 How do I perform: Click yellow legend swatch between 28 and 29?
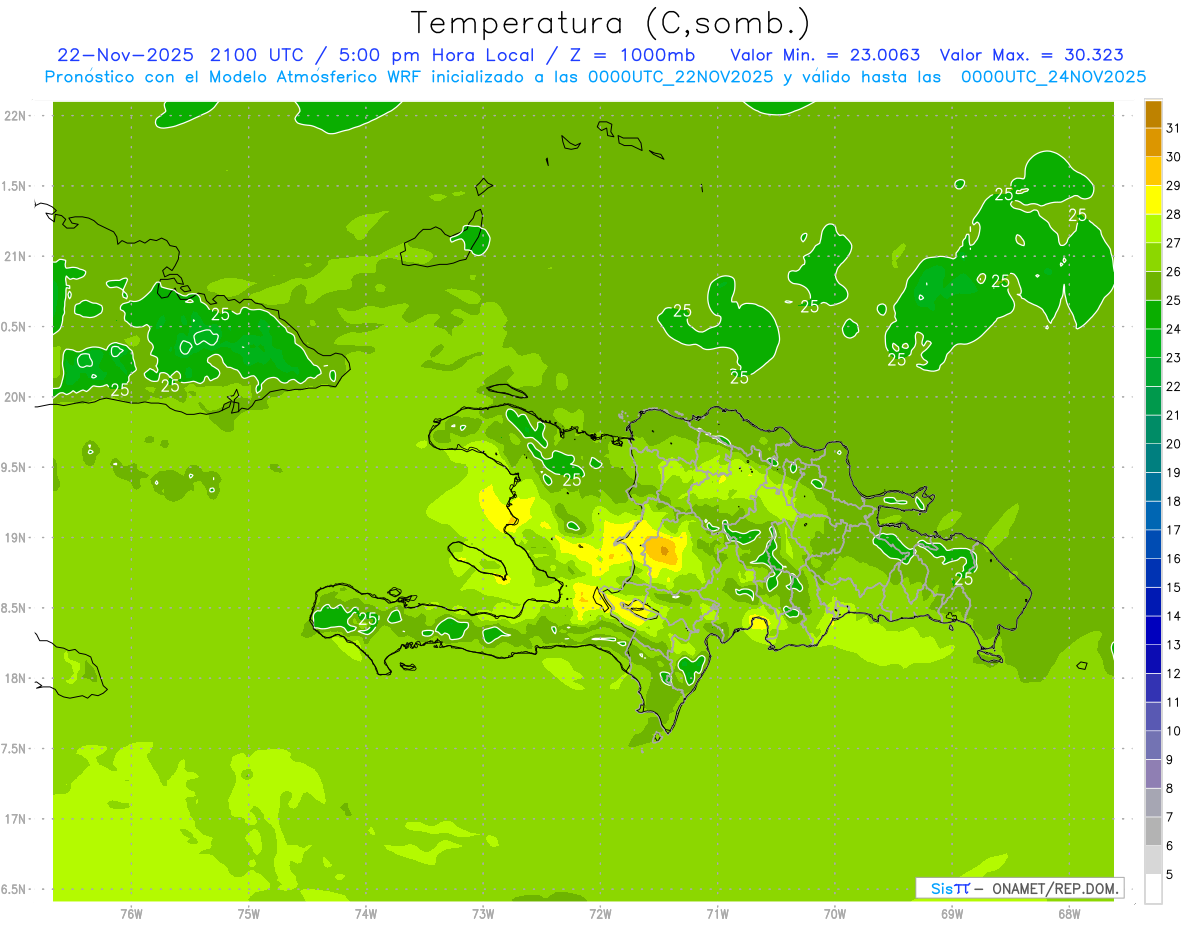click(x=1153, y=200)
